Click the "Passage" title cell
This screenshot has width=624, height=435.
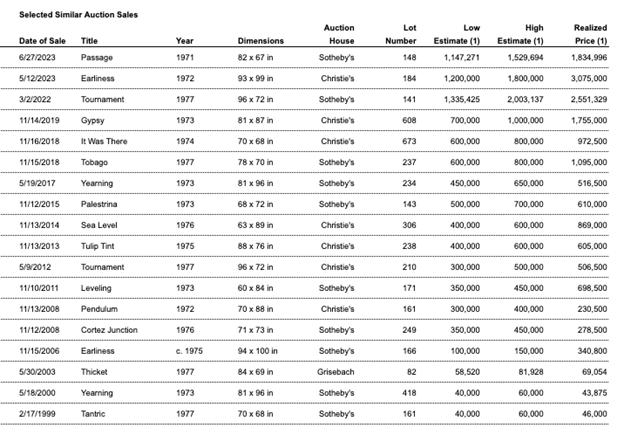(97, 57)
